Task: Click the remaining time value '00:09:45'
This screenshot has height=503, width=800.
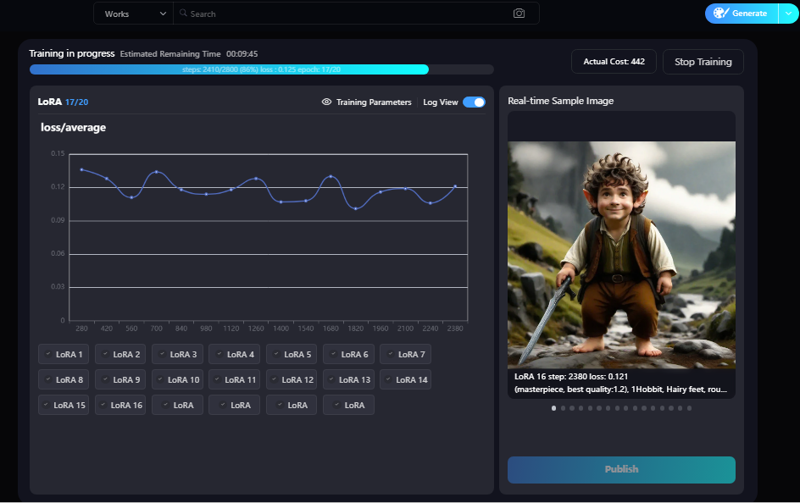Action: (242, 54)
